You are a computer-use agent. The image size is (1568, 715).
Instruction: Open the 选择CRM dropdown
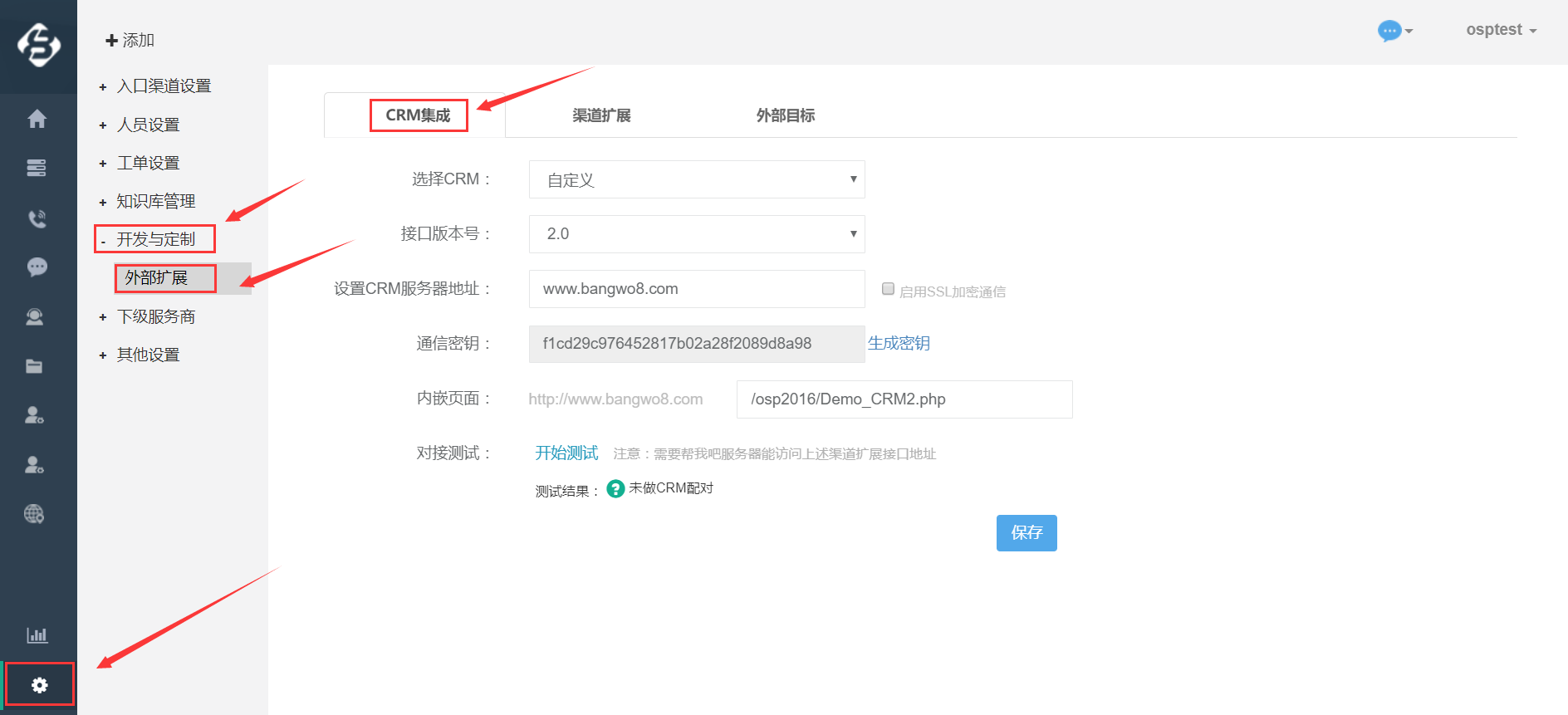pos(696,179)
